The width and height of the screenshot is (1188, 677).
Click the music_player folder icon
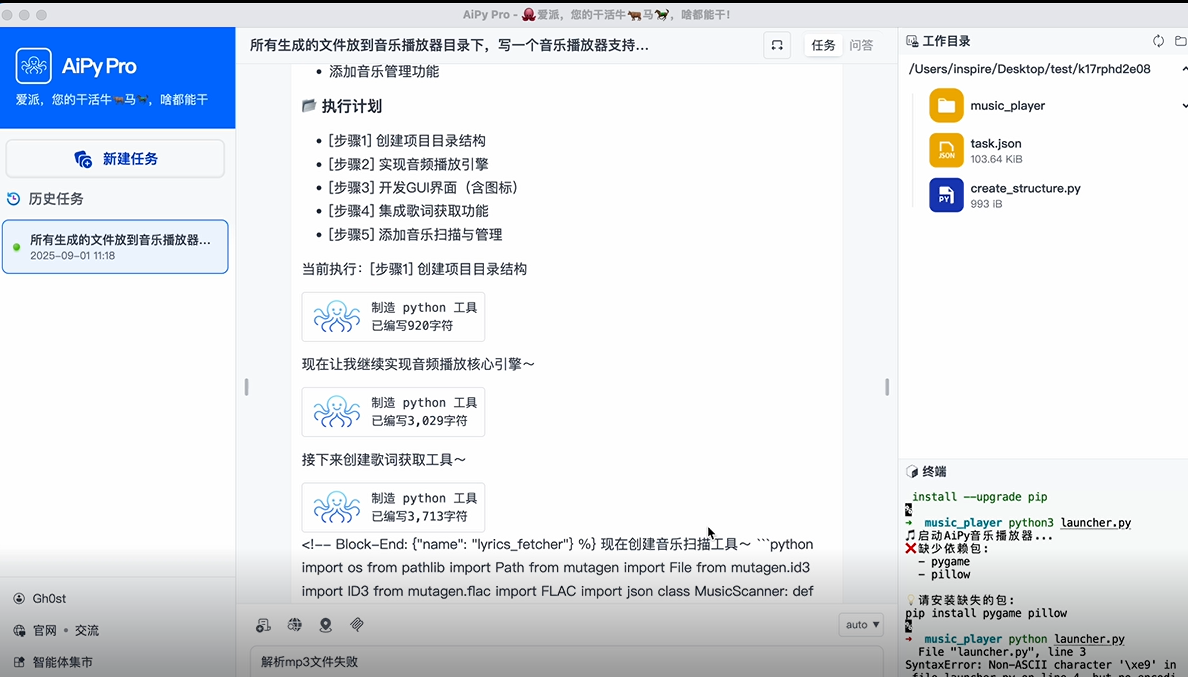[946, 105]
